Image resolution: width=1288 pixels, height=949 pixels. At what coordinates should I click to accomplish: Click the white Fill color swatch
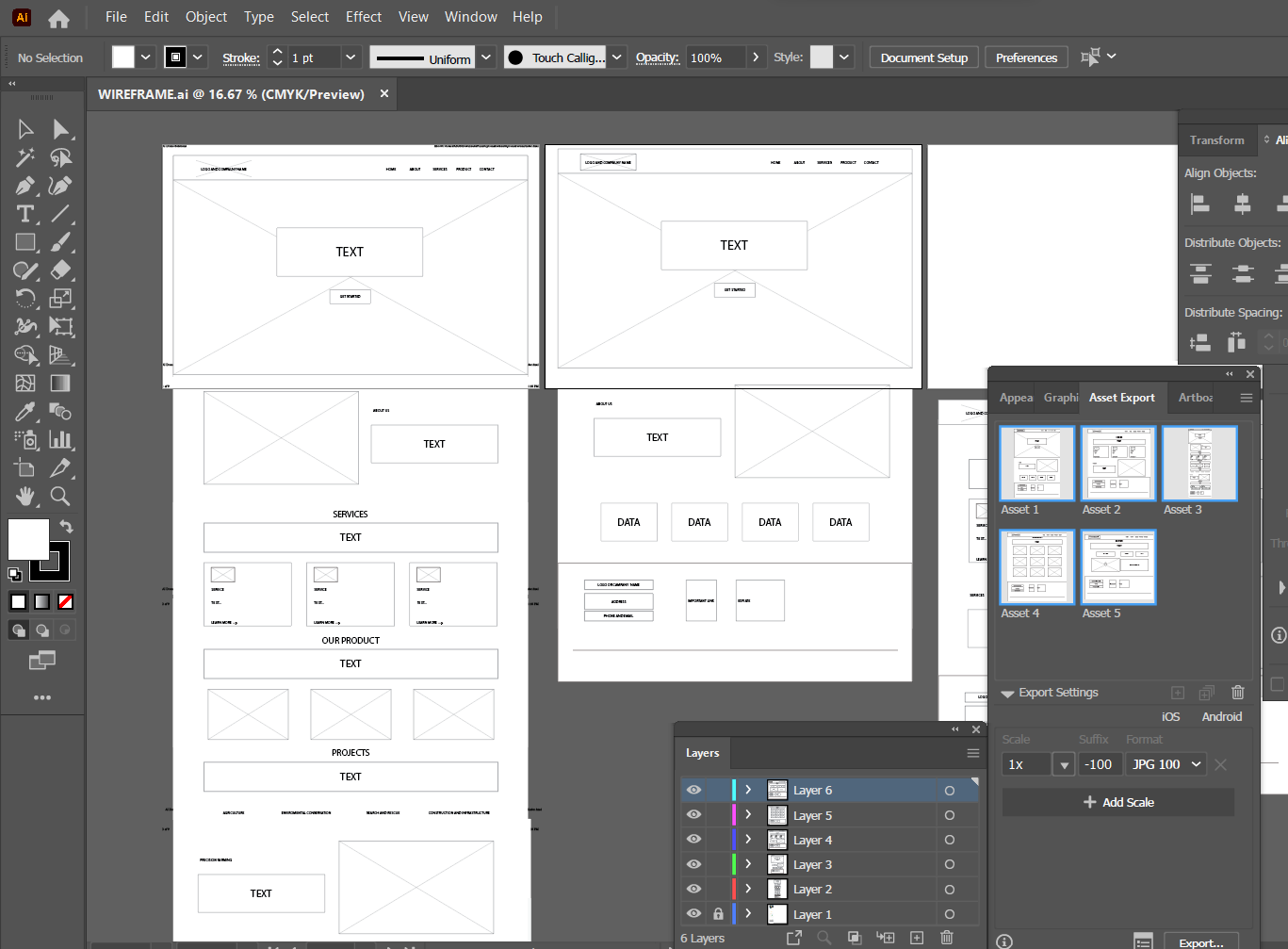point(27,539)
